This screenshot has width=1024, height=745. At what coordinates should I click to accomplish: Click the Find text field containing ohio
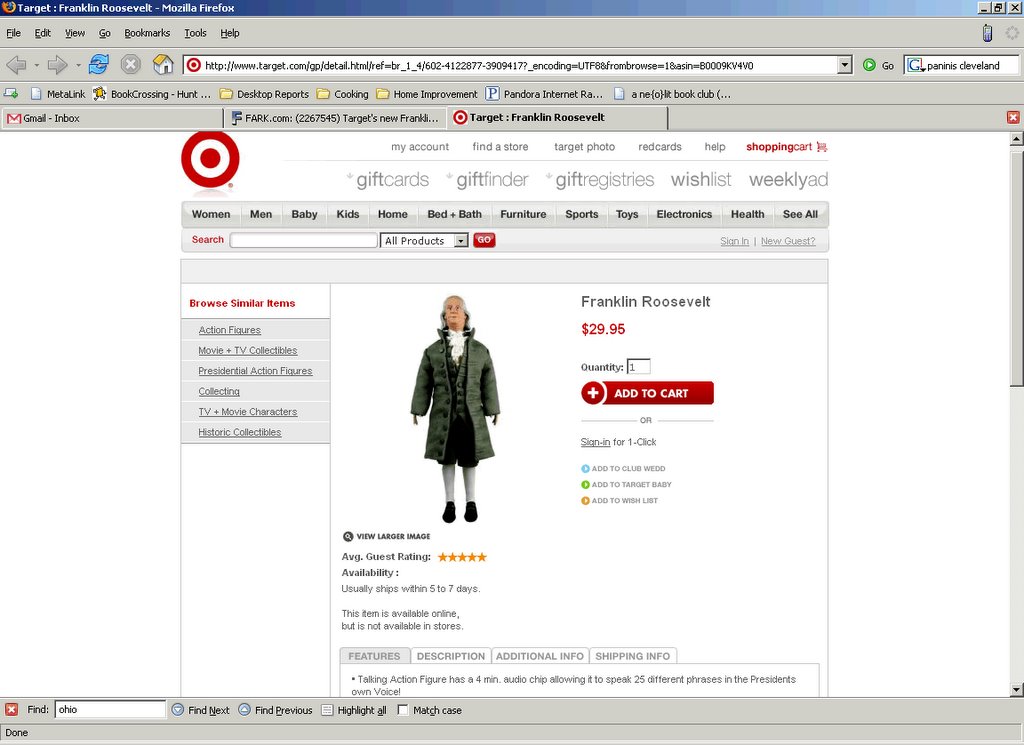coord(110,709)
